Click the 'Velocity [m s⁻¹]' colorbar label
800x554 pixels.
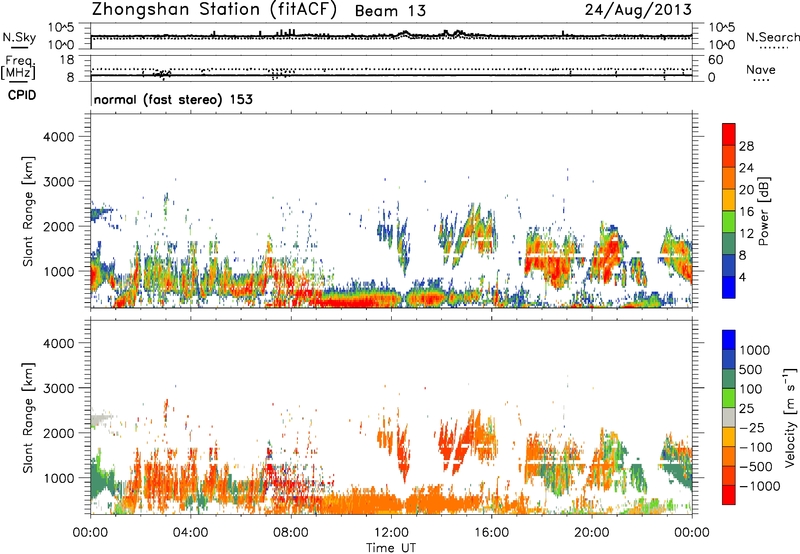pos(790,417)
